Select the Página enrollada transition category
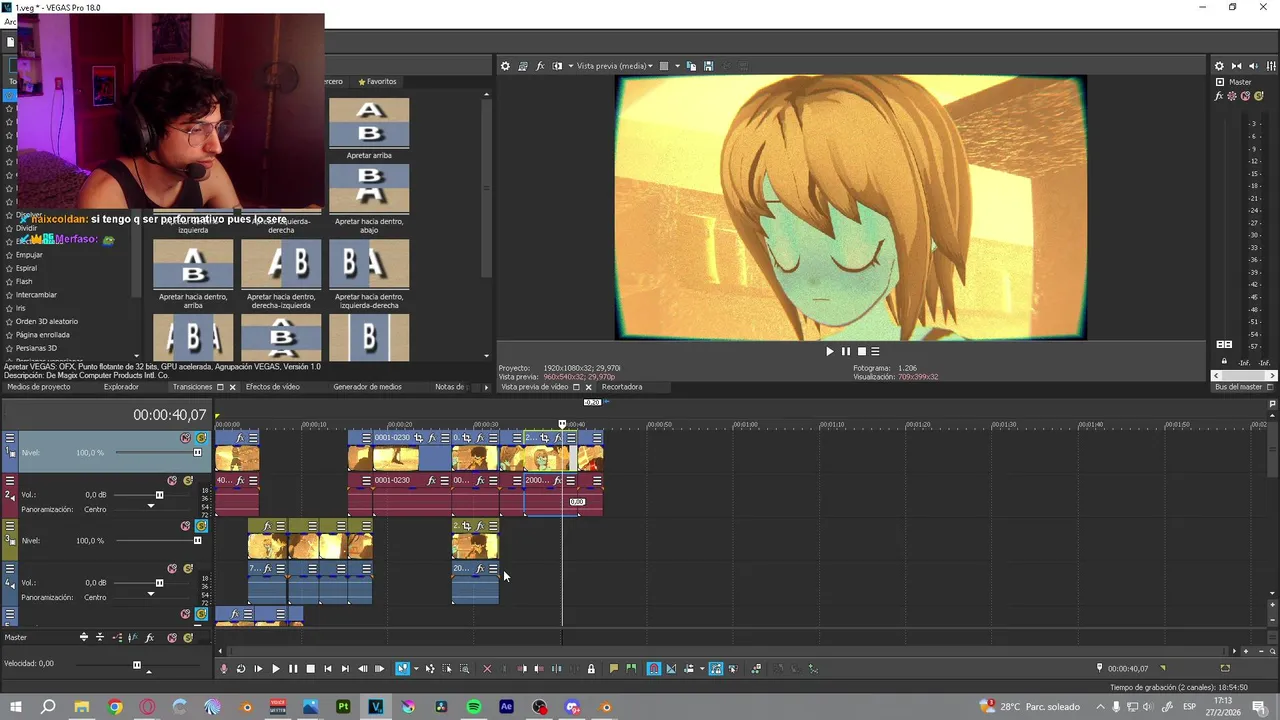1280x720 pixels. pyautogui.click(x=42, y=335)
